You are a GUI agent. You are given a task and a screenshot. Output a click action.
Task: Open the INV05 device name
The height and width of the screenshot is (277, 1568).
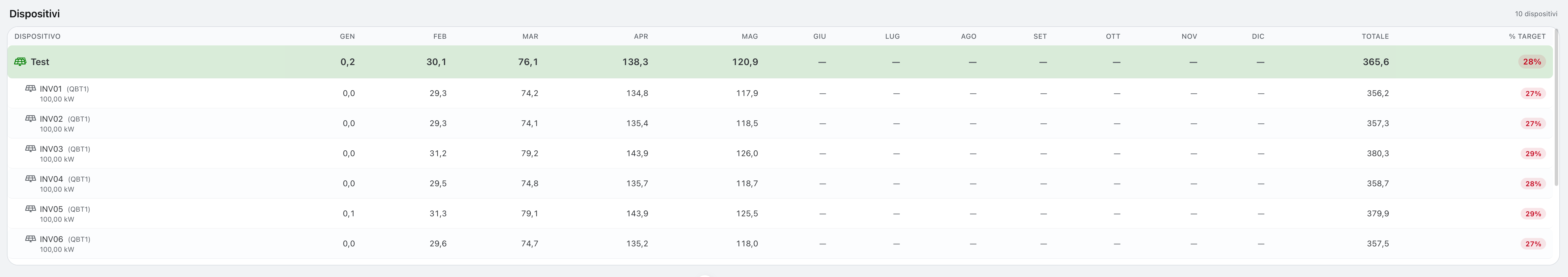pyautogui.click(x=51, y=209)
